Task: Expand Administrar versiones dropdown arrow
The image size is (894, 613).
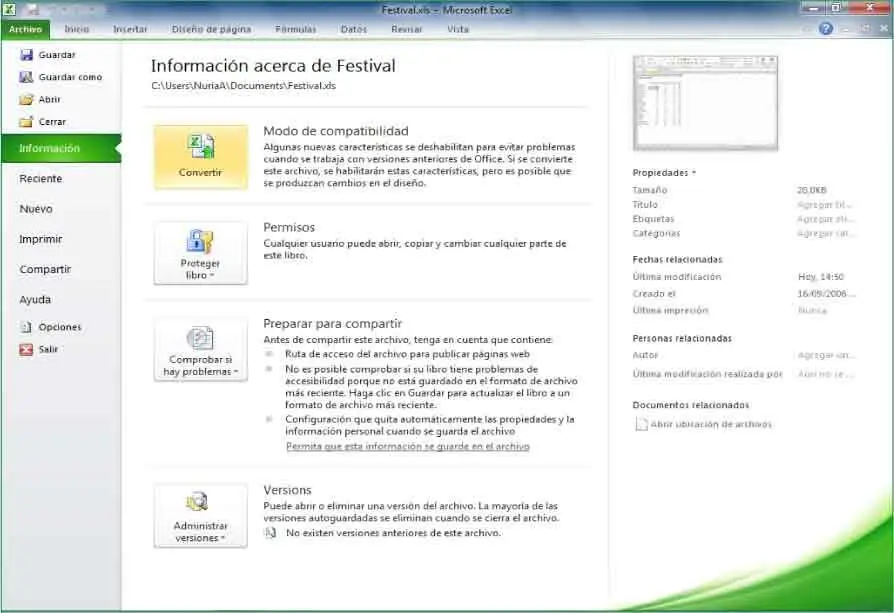Action: (222, 538)
